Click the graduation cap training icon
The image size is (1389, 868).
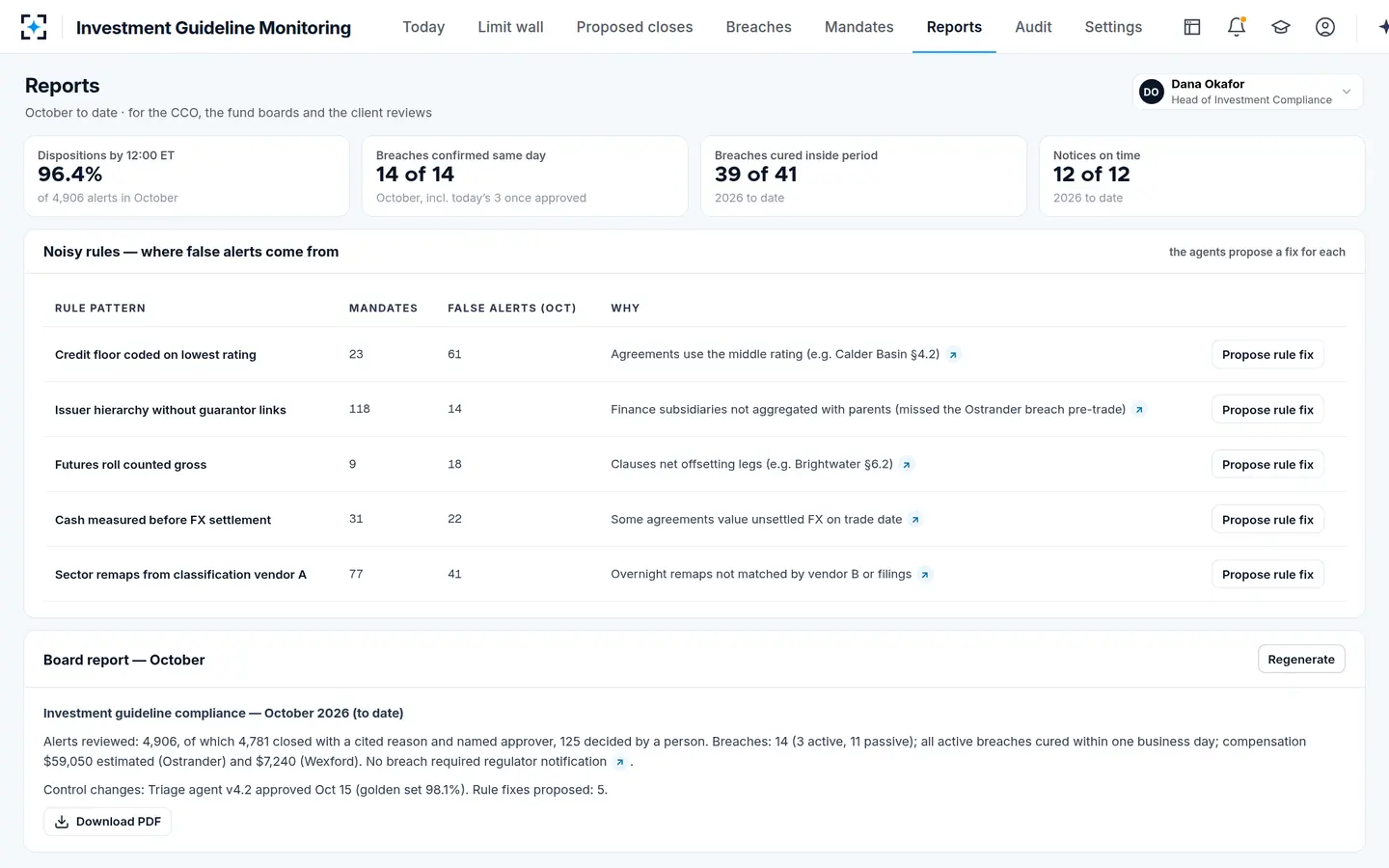(1281, 27)
